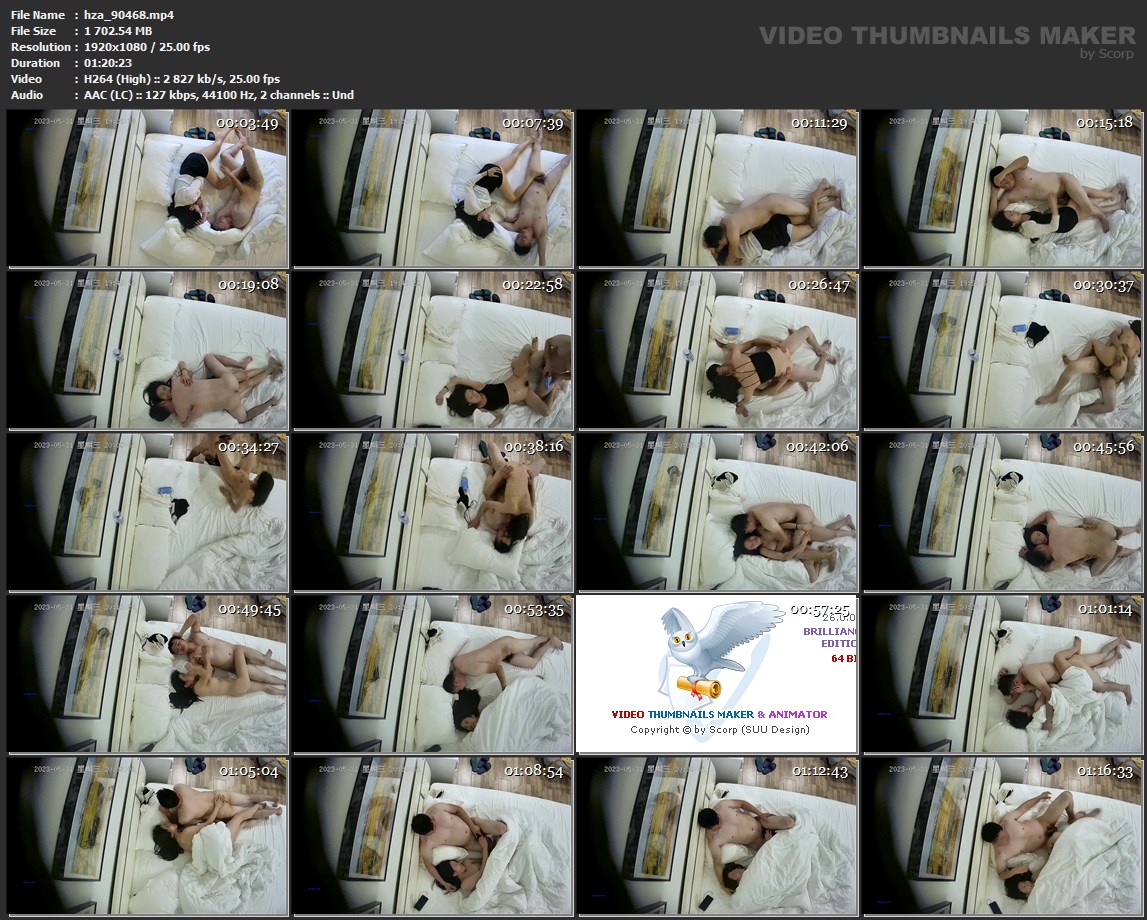Choose the thumbnail at 01:12:43

718,837
